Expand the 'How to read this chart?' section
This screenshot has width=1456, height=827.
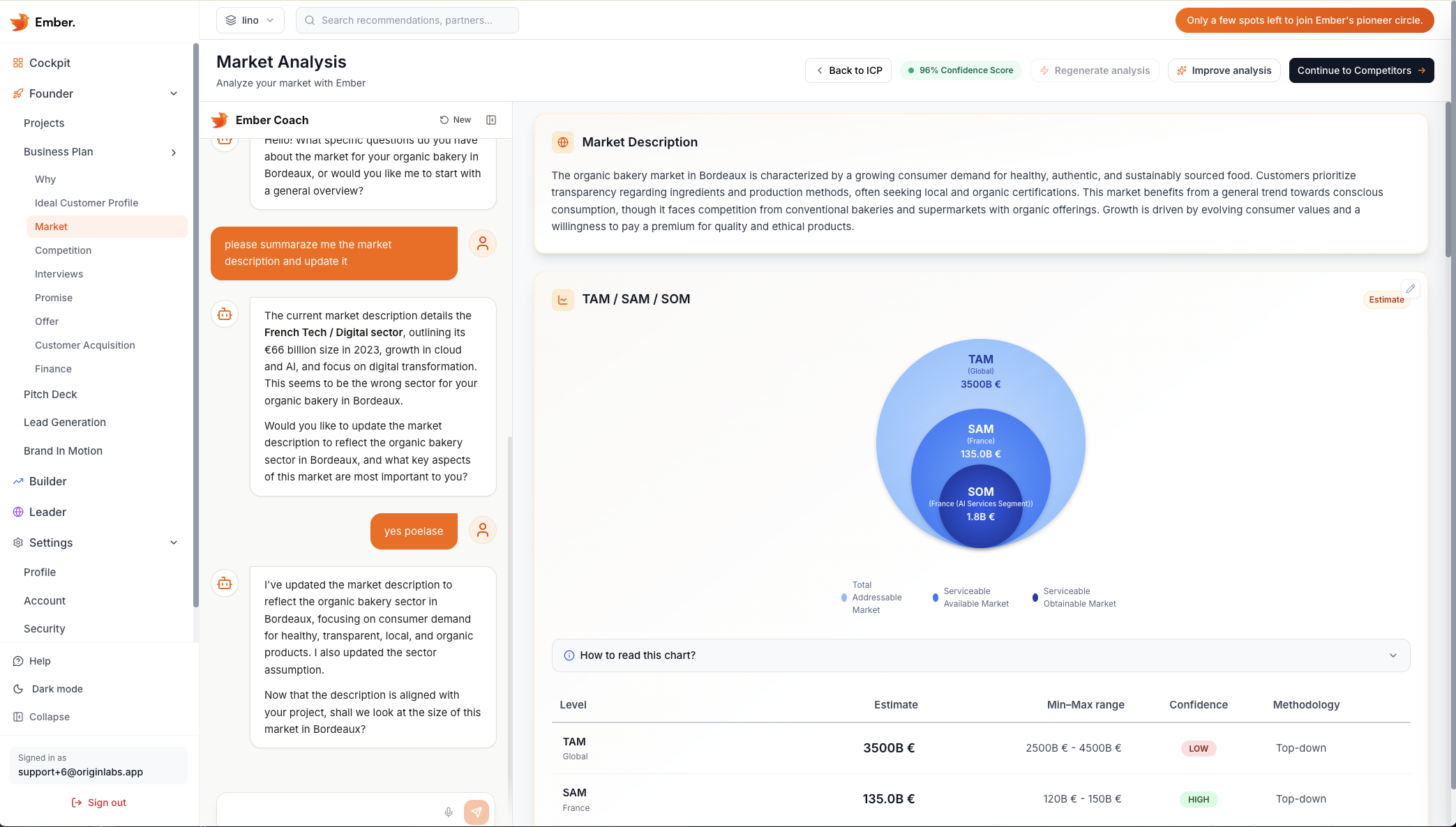tap(1393, 655)
